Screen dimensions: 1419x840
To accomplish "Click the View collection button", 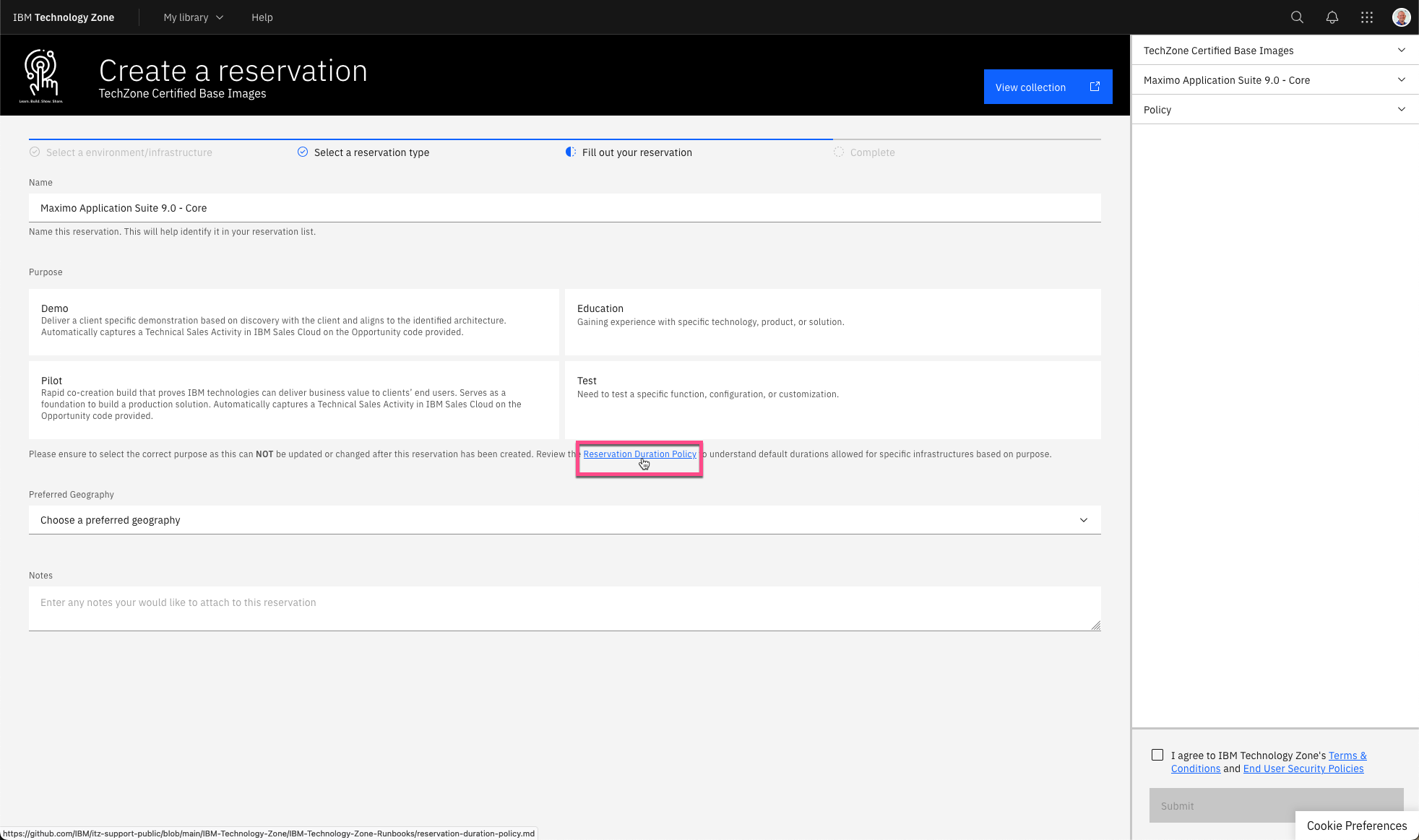I will point(1048,87).
